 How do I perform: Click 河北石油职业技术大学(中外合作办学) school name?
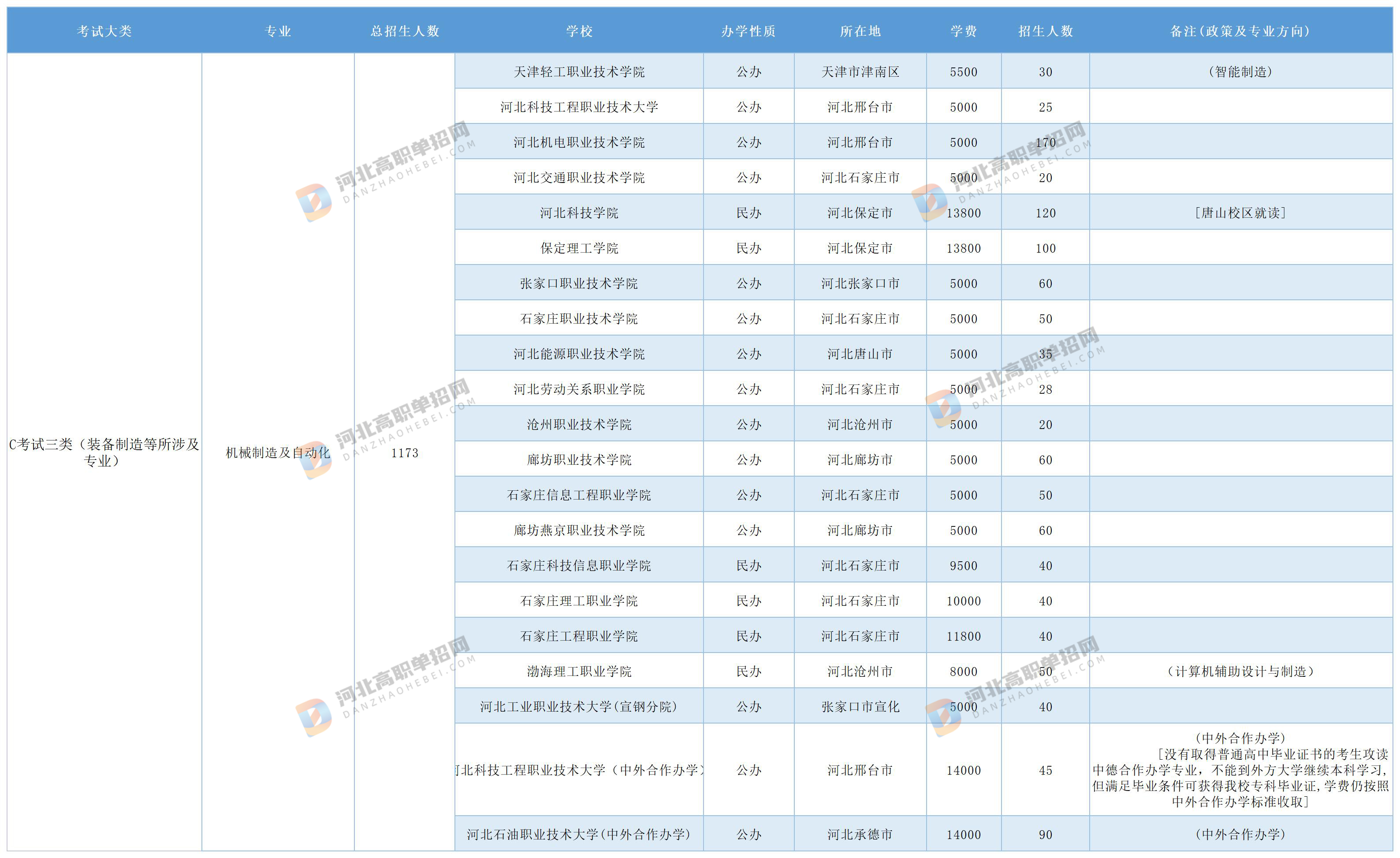579,834
